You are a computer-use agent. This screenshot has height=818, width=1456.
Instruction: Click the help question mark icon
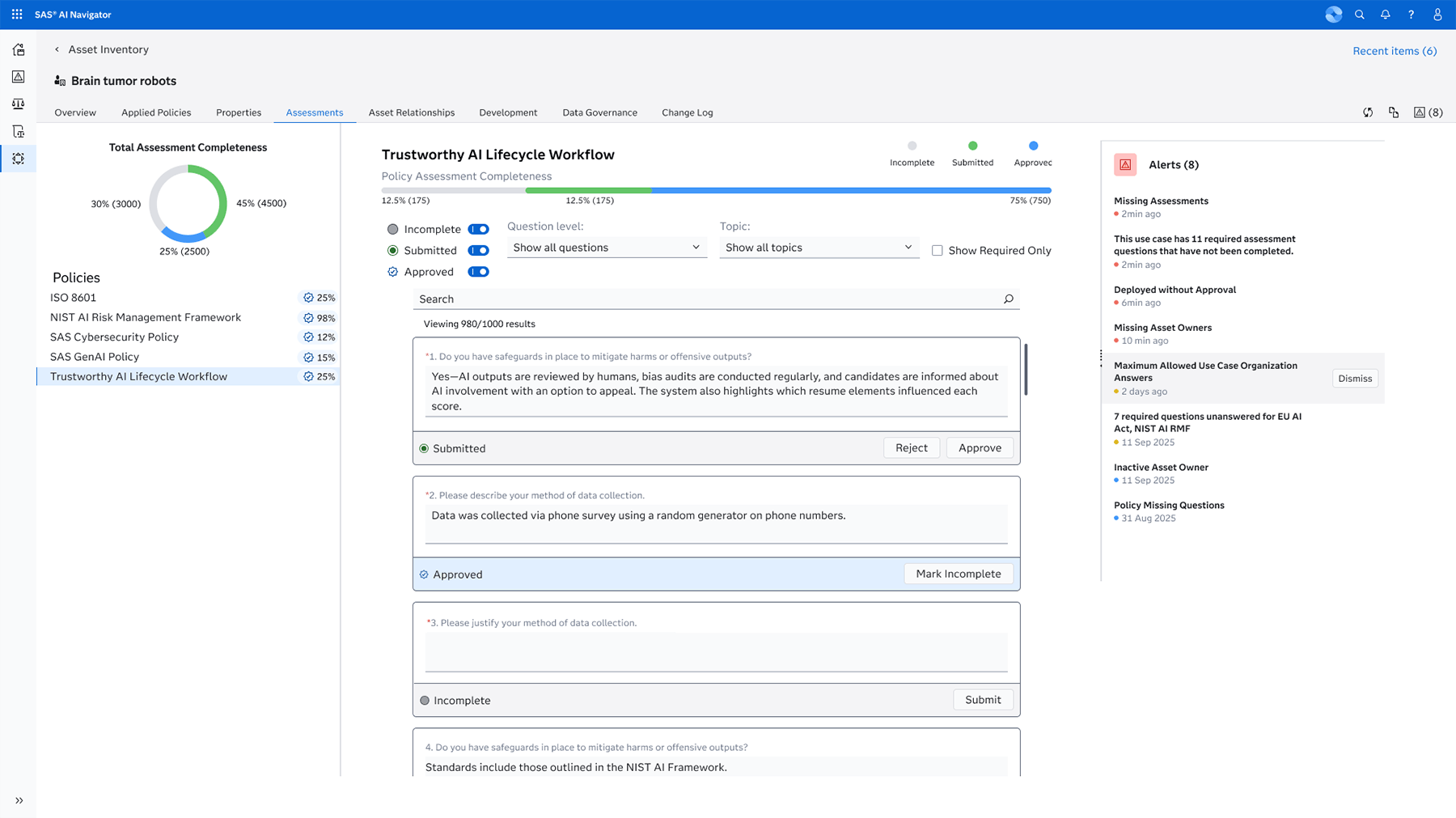(x=1412, y=14)
